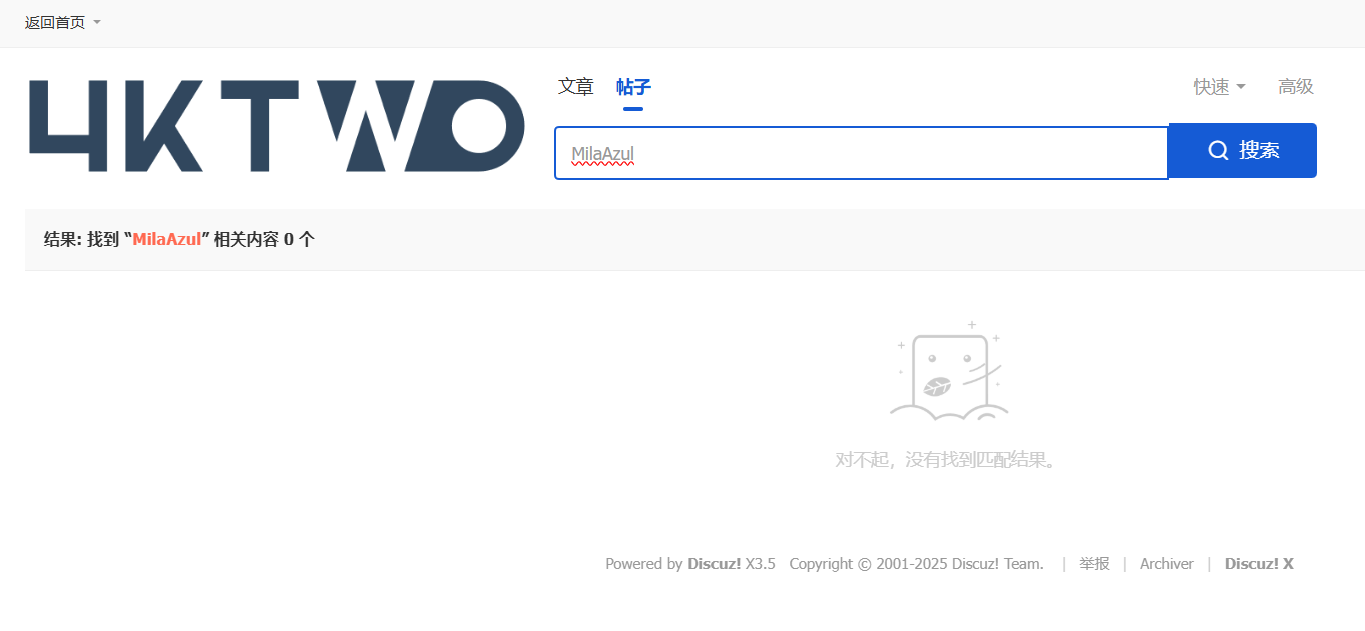Open the 高级 advanced search link
1365x631 pixels.
pyautogui.click(x=1296, y=87)
